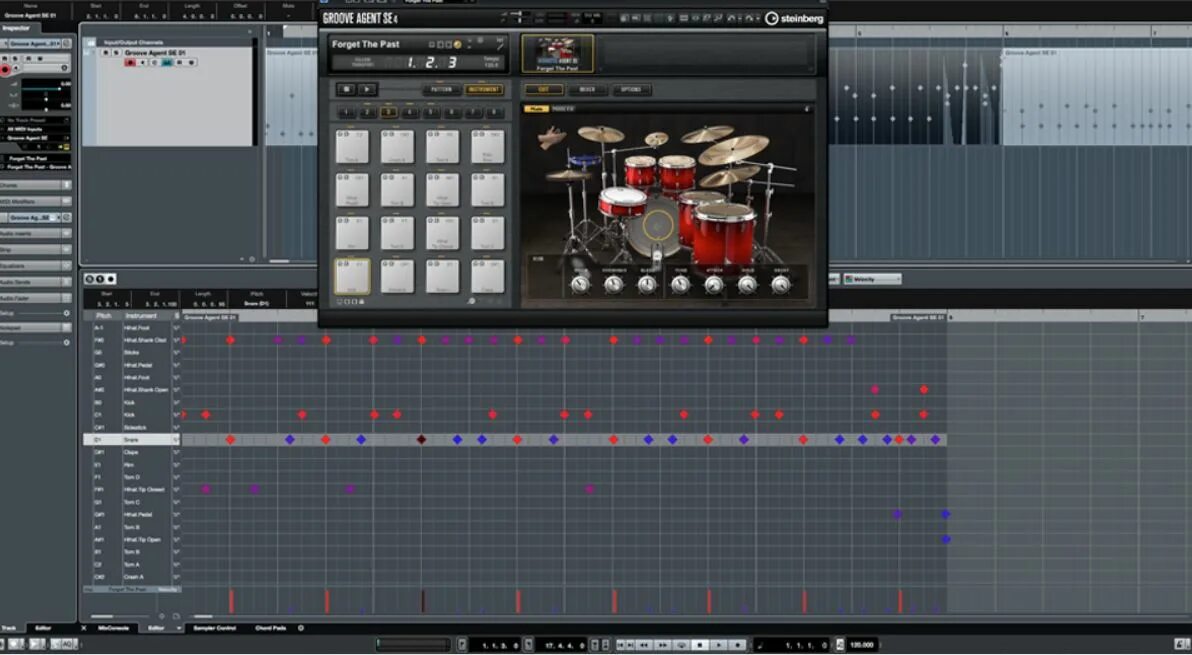Click the Instrument column header

point(141,315)
